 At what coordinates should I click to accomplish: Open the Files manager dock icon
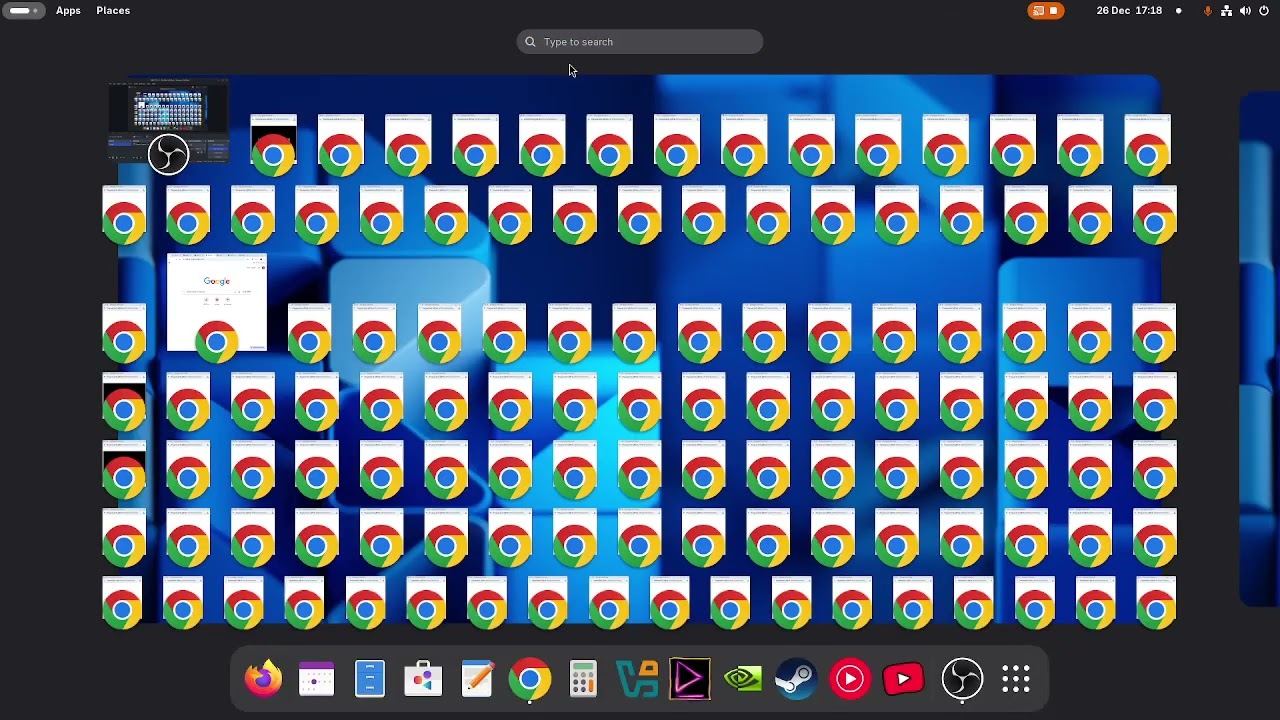click(370, 680)
